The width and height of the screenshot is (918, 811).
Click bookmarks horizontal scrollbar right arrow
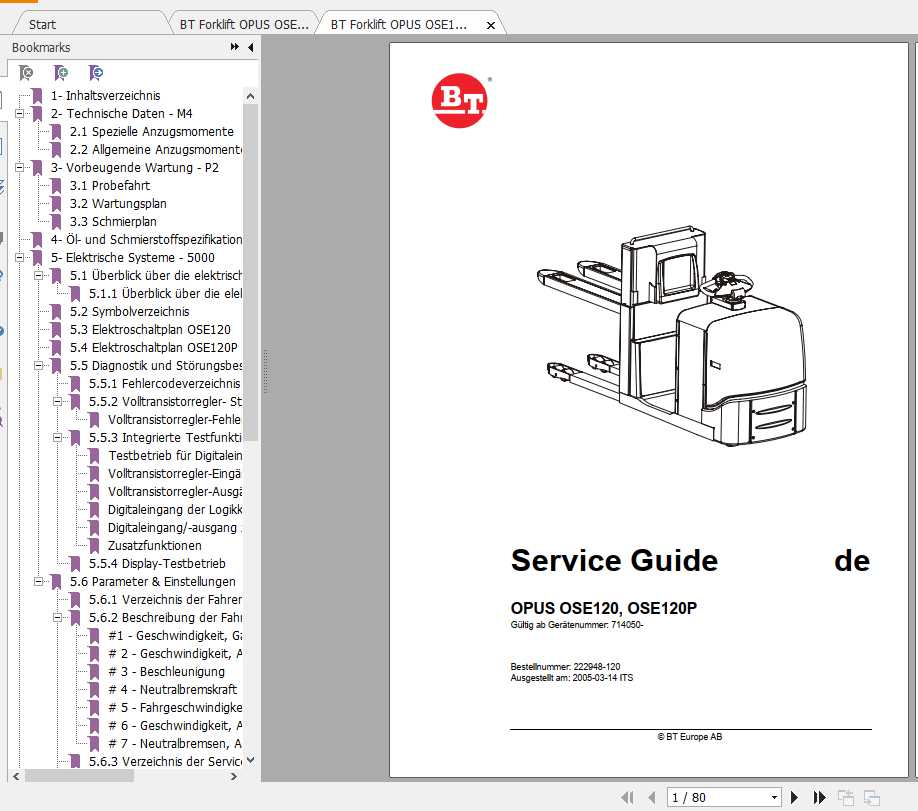click(234, 776)
